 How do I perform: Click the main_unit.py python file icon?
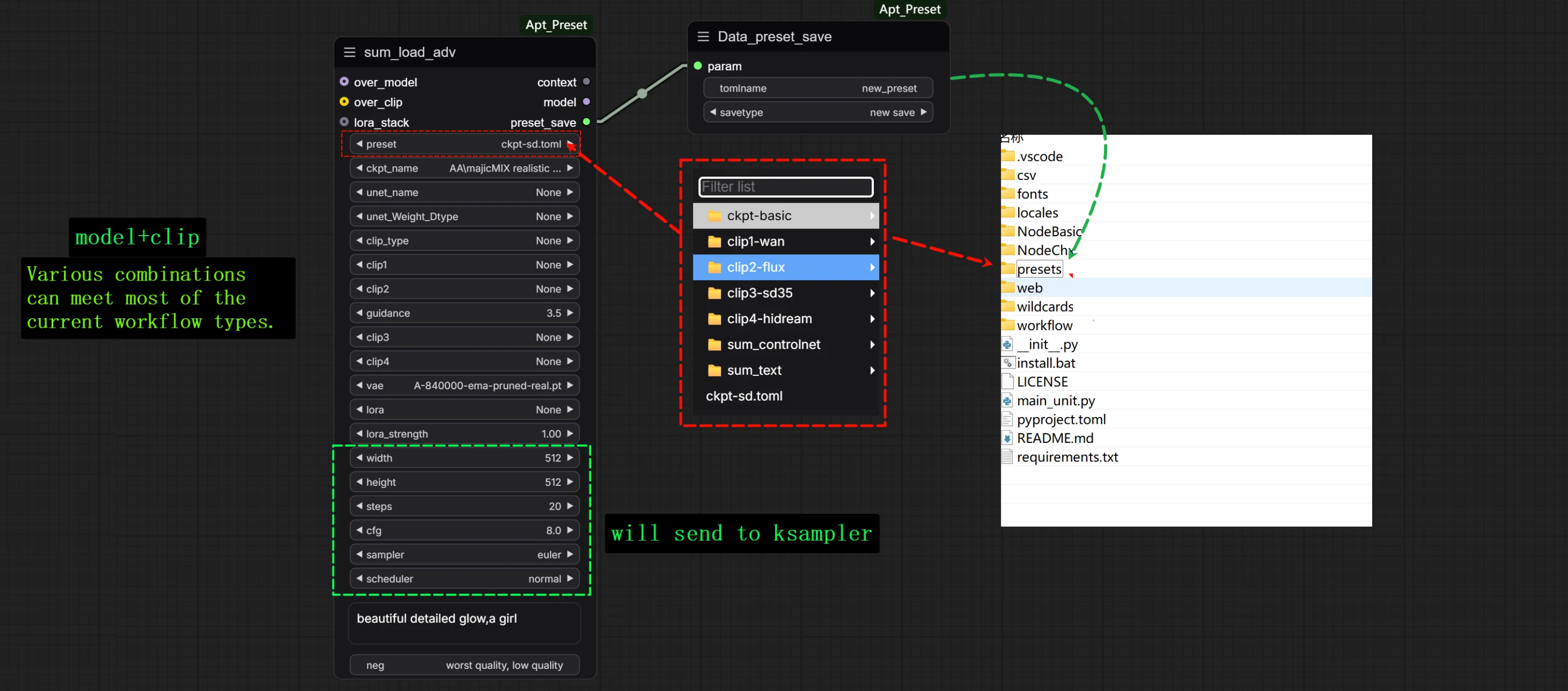1007,401
